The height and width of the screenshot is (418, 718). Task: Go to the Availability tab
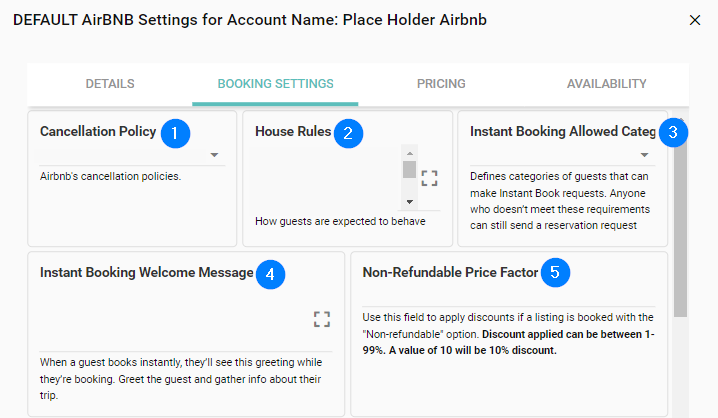point(606,84)
